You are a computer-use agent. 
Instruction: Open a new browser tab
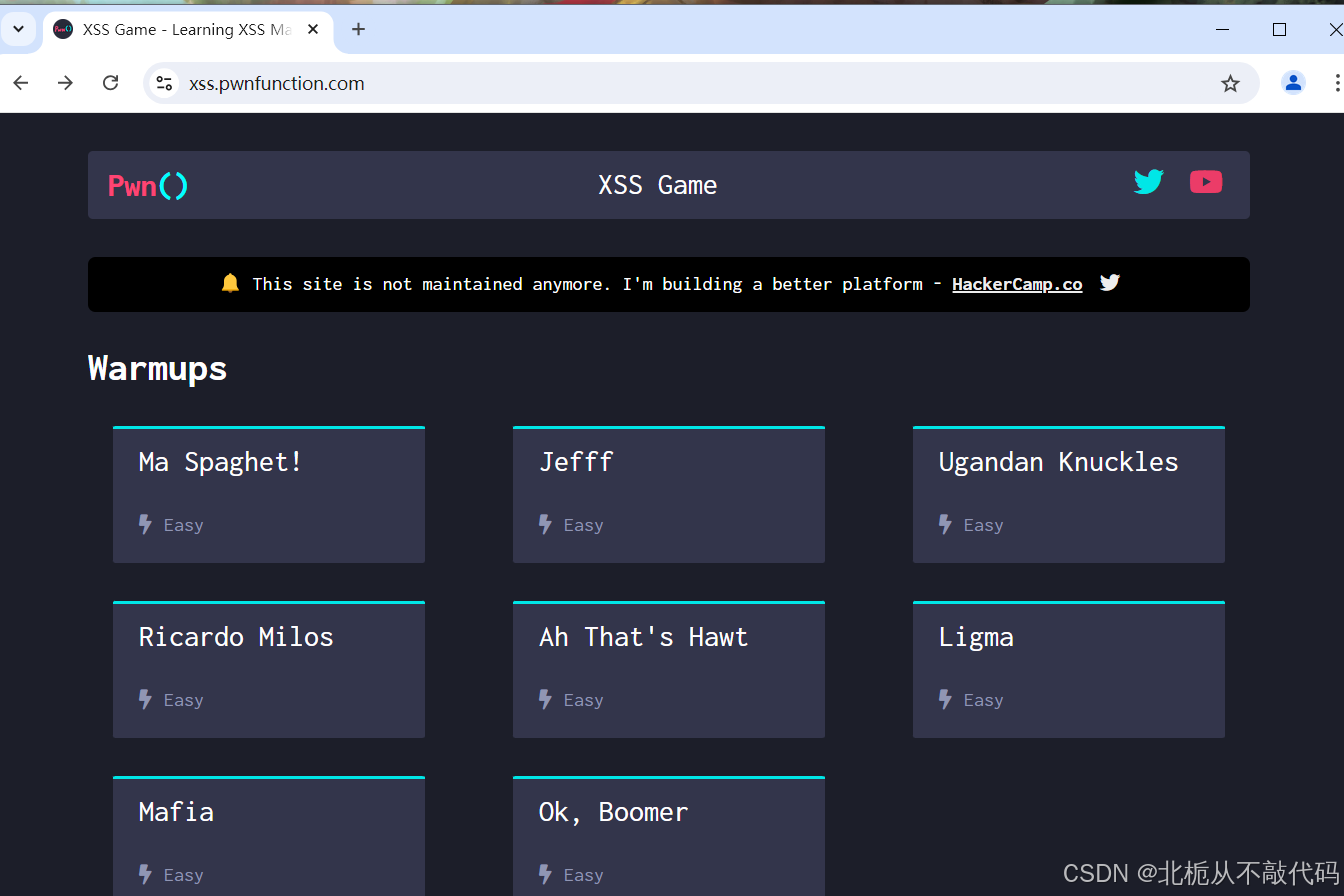(358, 29)
